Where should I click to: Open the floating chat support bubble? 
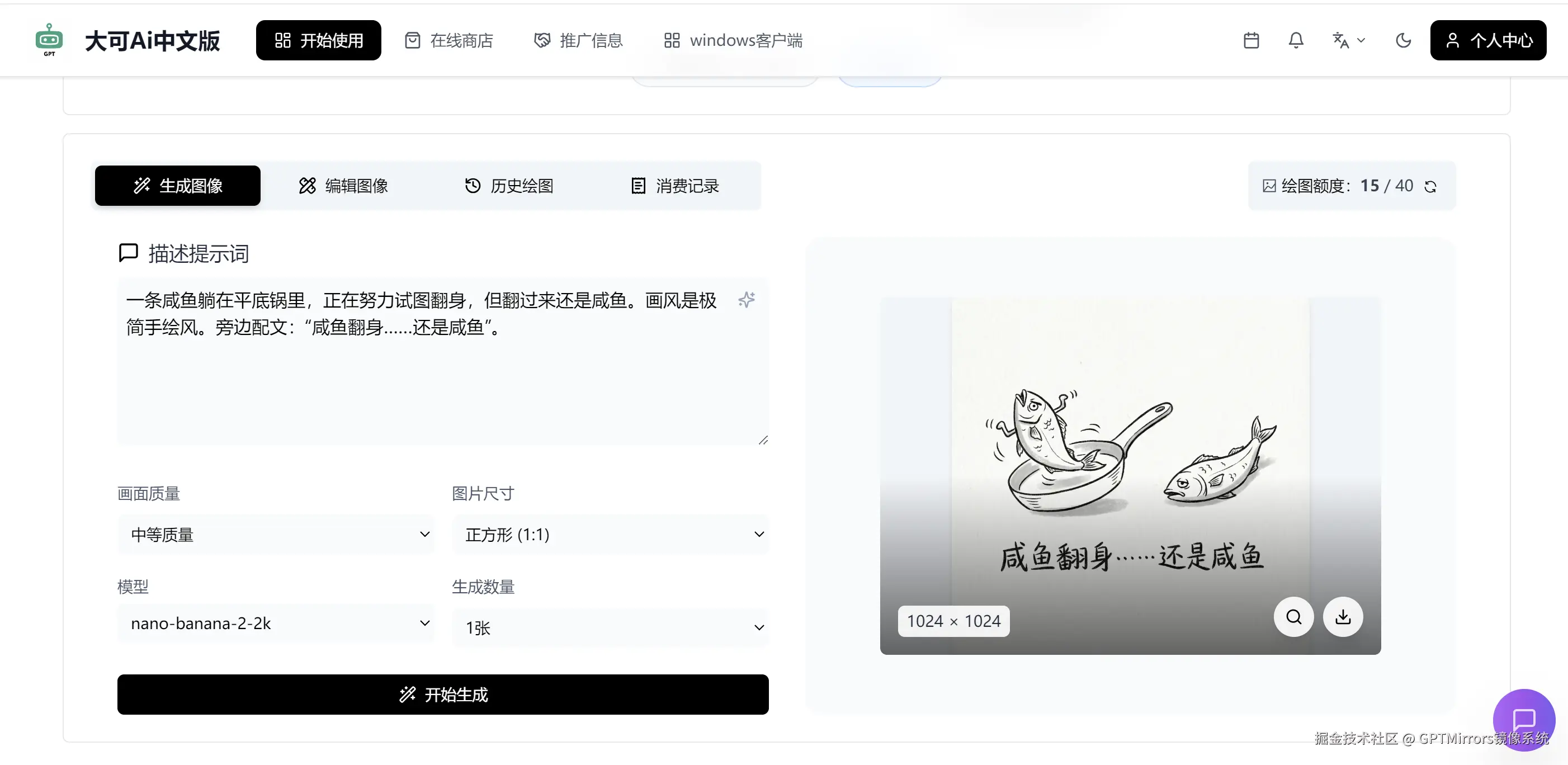point(1524,719)
